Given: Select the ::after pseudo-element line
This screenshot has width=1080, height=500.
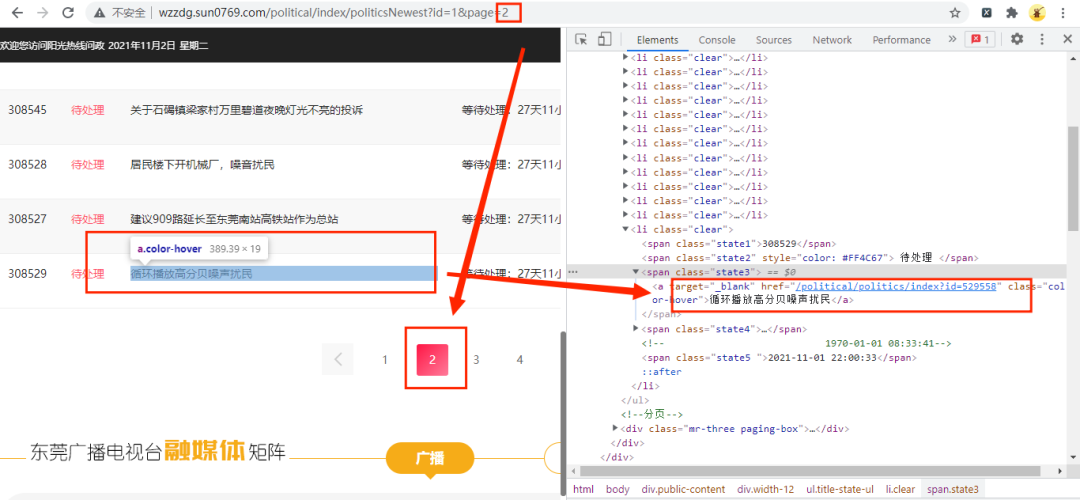Looking at the screenshot, I should click(661, 372).
